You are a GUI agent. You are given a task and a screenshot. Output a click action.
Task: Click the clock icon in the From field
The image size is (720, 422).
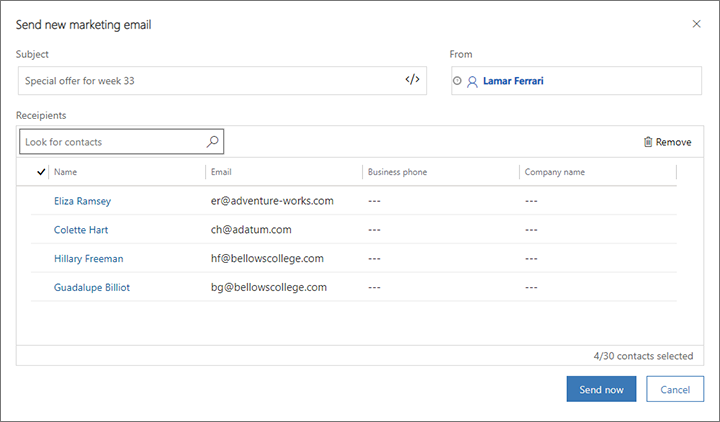pyautogui.click(x=458, y=81)
